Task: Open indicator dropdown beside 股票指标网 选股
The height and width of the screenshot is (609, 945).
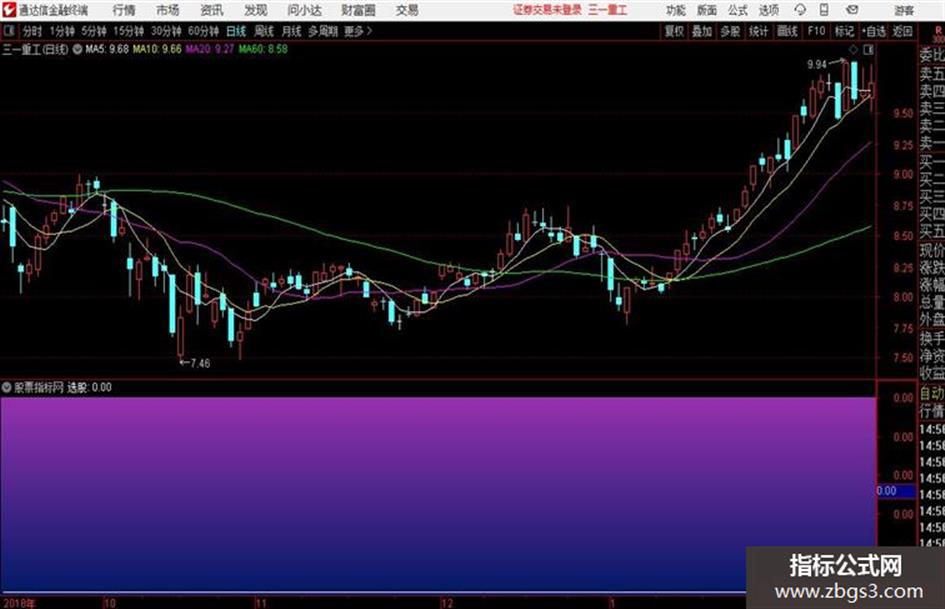Action: click(7, 388)
